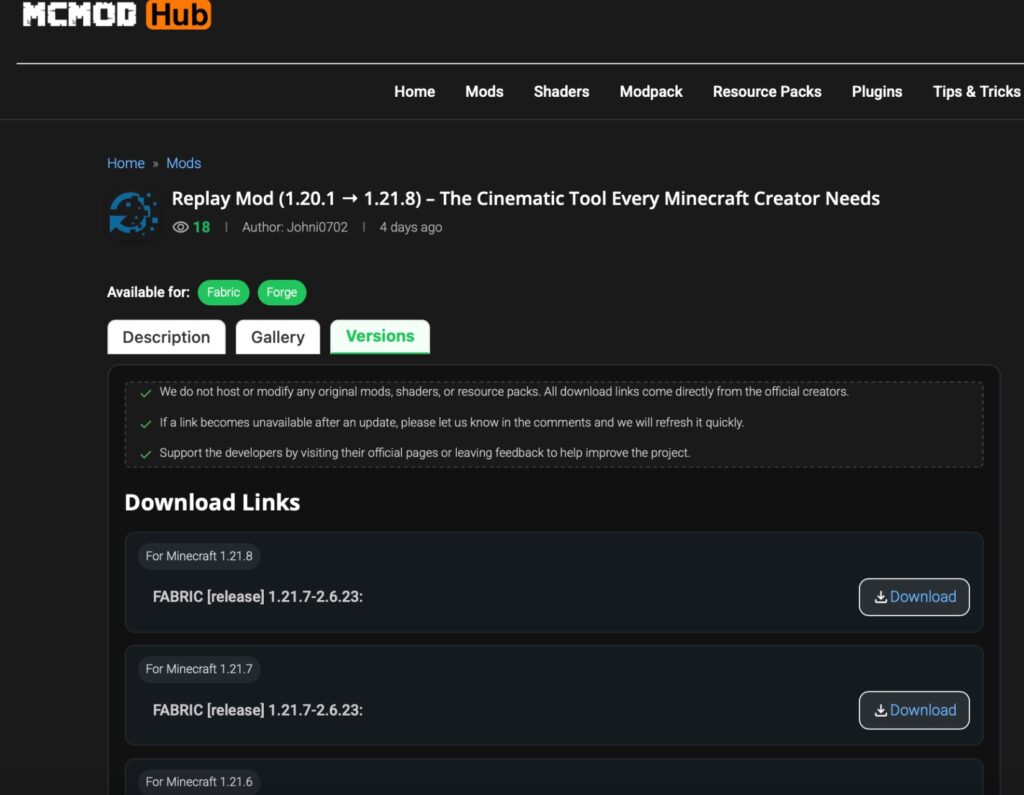Open the Plugins menu item
Viewport: 1024px width, 795px height.
(876, 91)
